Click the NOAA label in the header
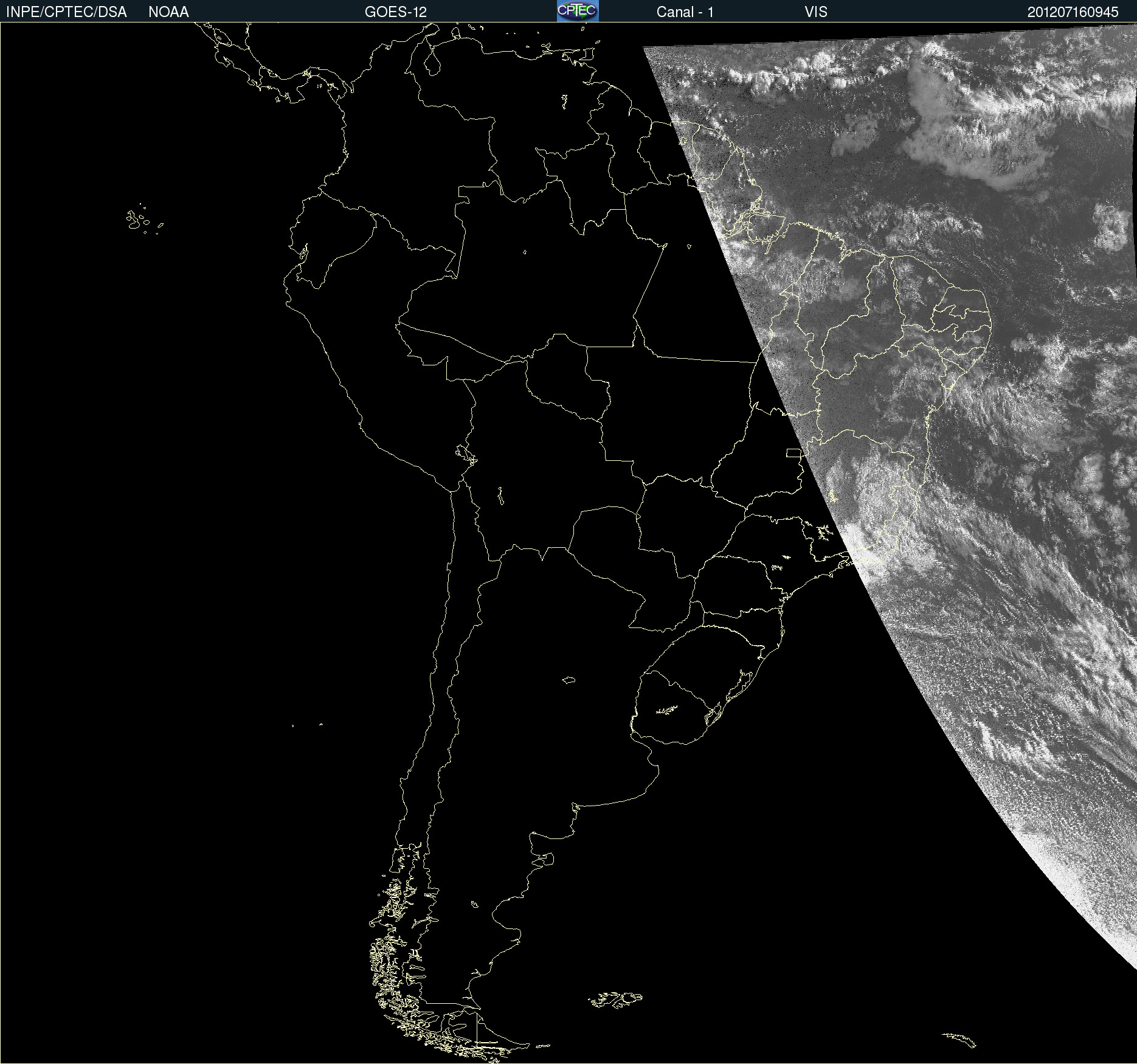1137x1064 pixels. click(x=168, y=12)
